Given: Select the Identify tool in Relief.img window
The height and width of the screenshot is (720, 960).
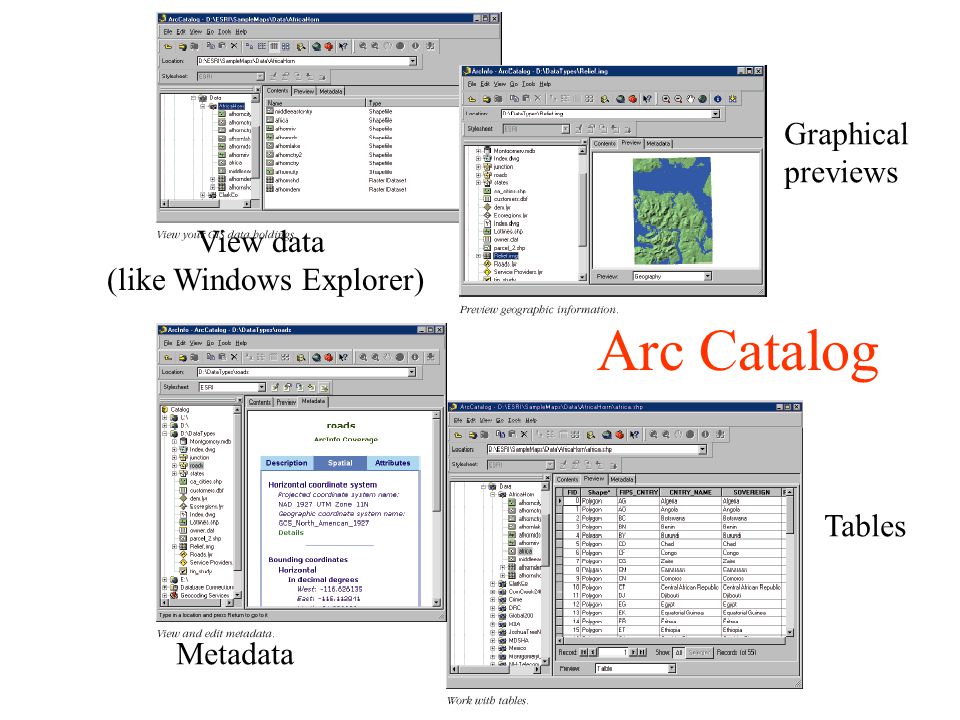Looking at the screenshot, I should [718, 99].
